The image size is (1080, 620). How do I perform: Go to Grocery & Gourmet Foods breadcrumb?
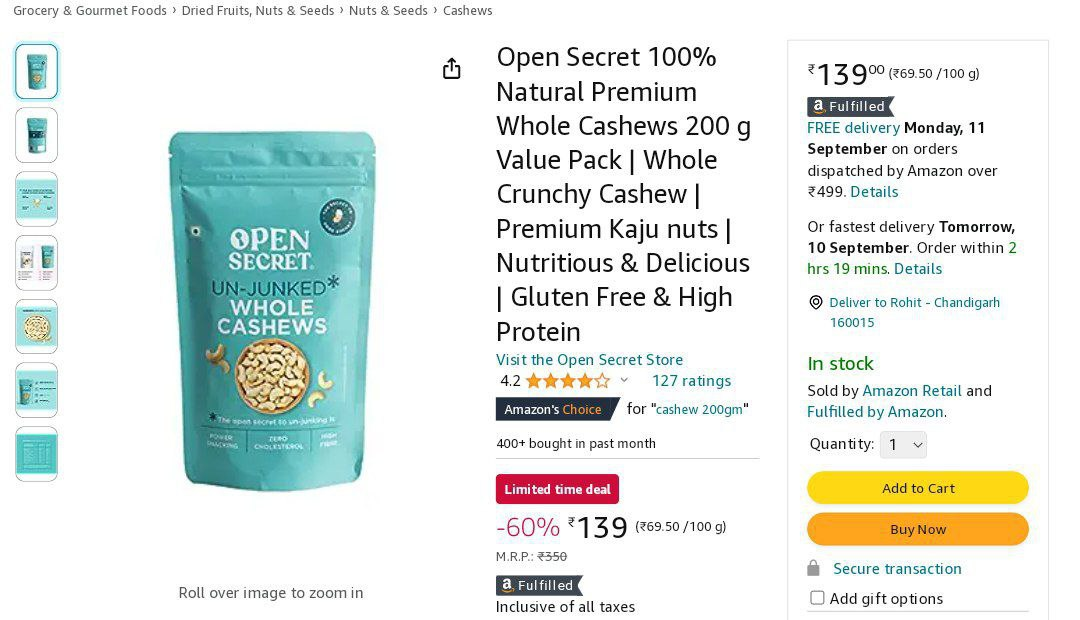90,10
